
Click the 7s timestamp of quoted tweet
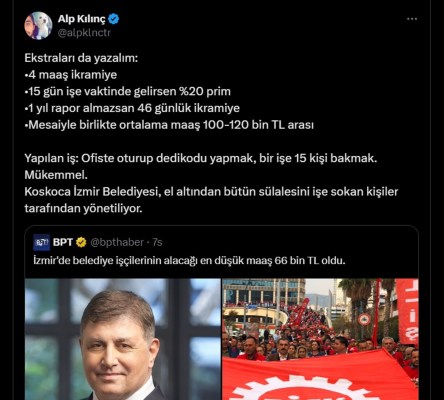click(x=157, y=242)
